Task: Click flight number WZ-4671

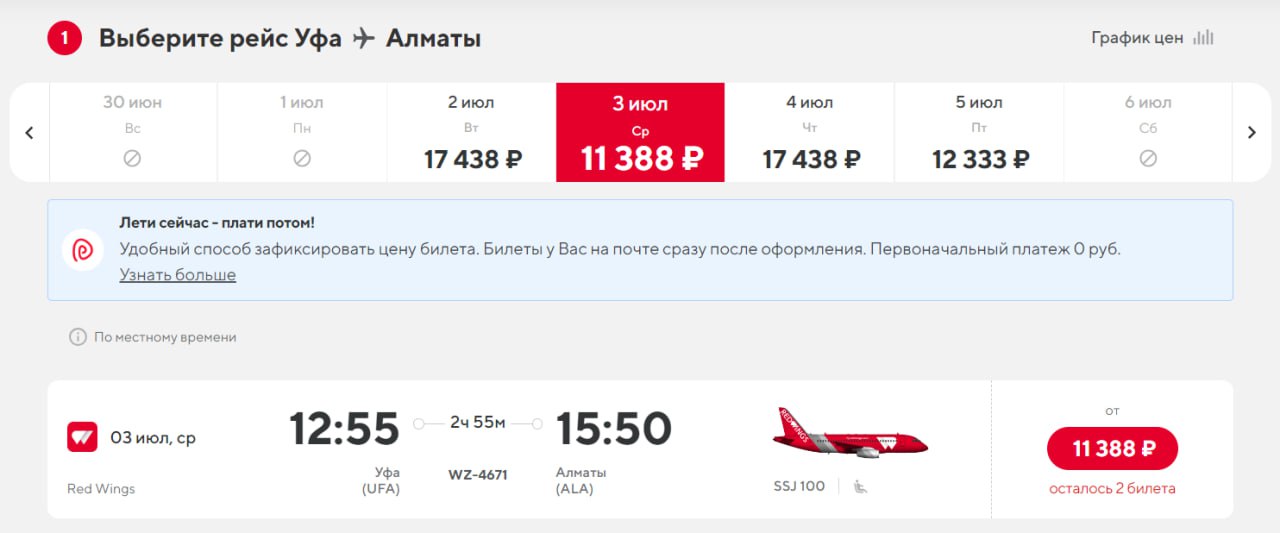Action: click(478, 475)
